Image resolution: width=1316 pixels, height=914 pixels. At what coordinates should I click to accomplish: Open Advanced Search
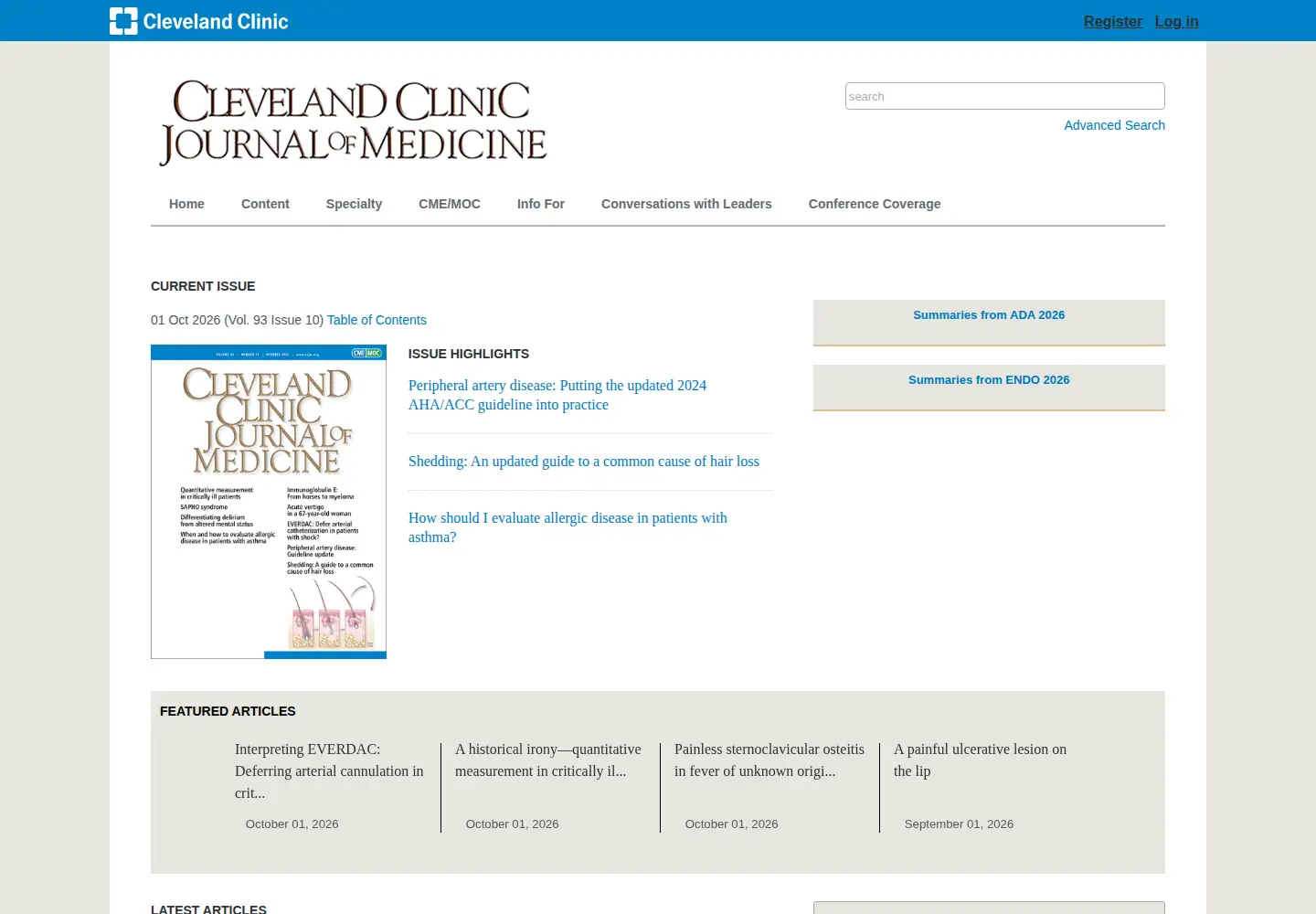(1114, 125)
